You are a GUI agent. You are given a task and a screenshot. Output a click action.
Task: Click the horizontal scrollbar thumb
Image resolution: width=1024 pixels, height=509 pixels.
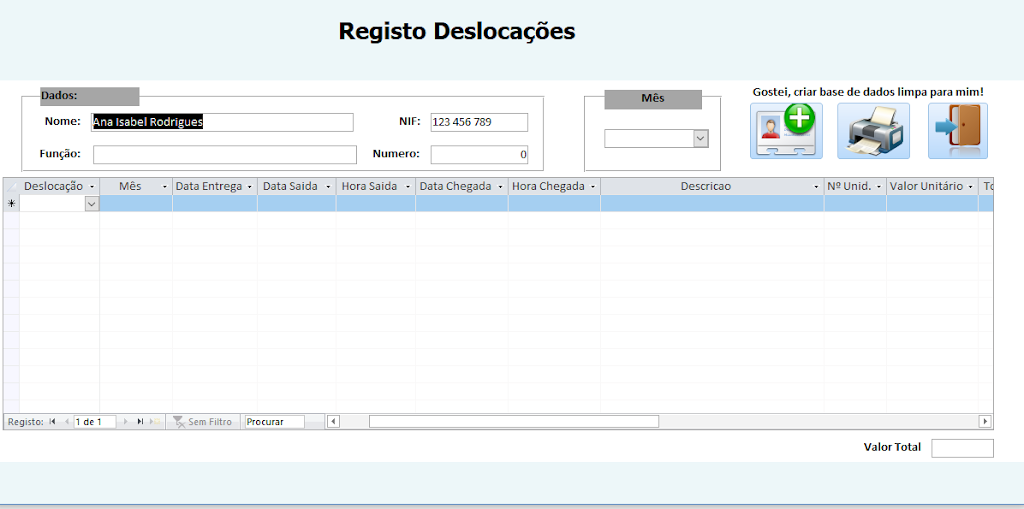(513, 422)
